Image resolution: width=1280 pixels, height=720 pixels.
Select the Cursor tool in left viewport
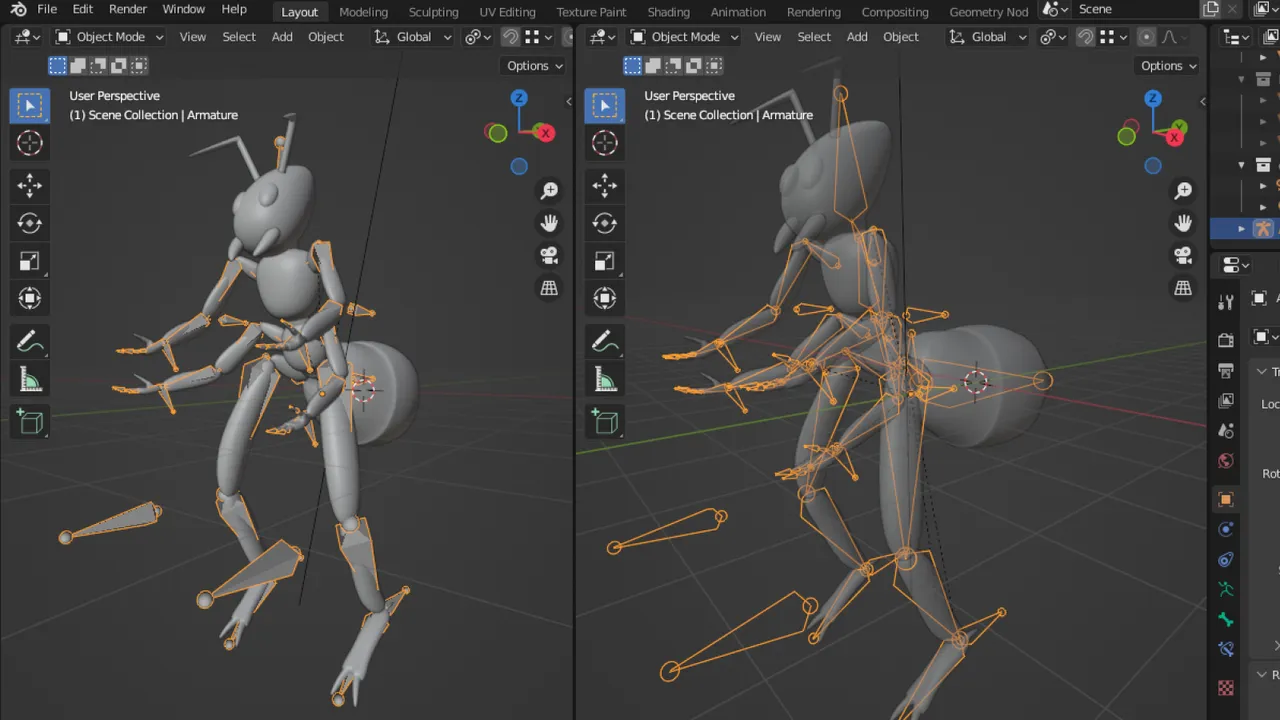[x=30, y=143]
